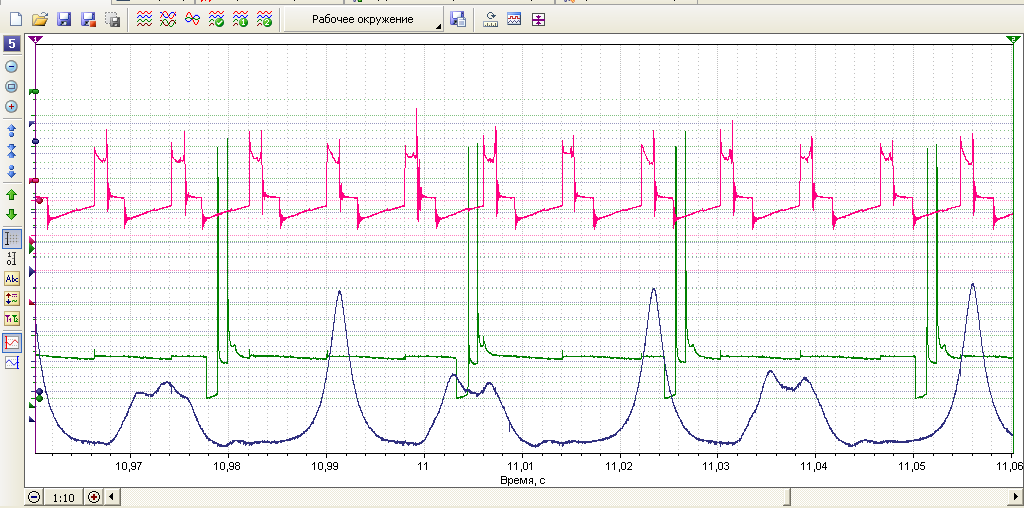Open file with the folder icon
The width and height of the screenshot is (1024, 508).
pos(40,20)
